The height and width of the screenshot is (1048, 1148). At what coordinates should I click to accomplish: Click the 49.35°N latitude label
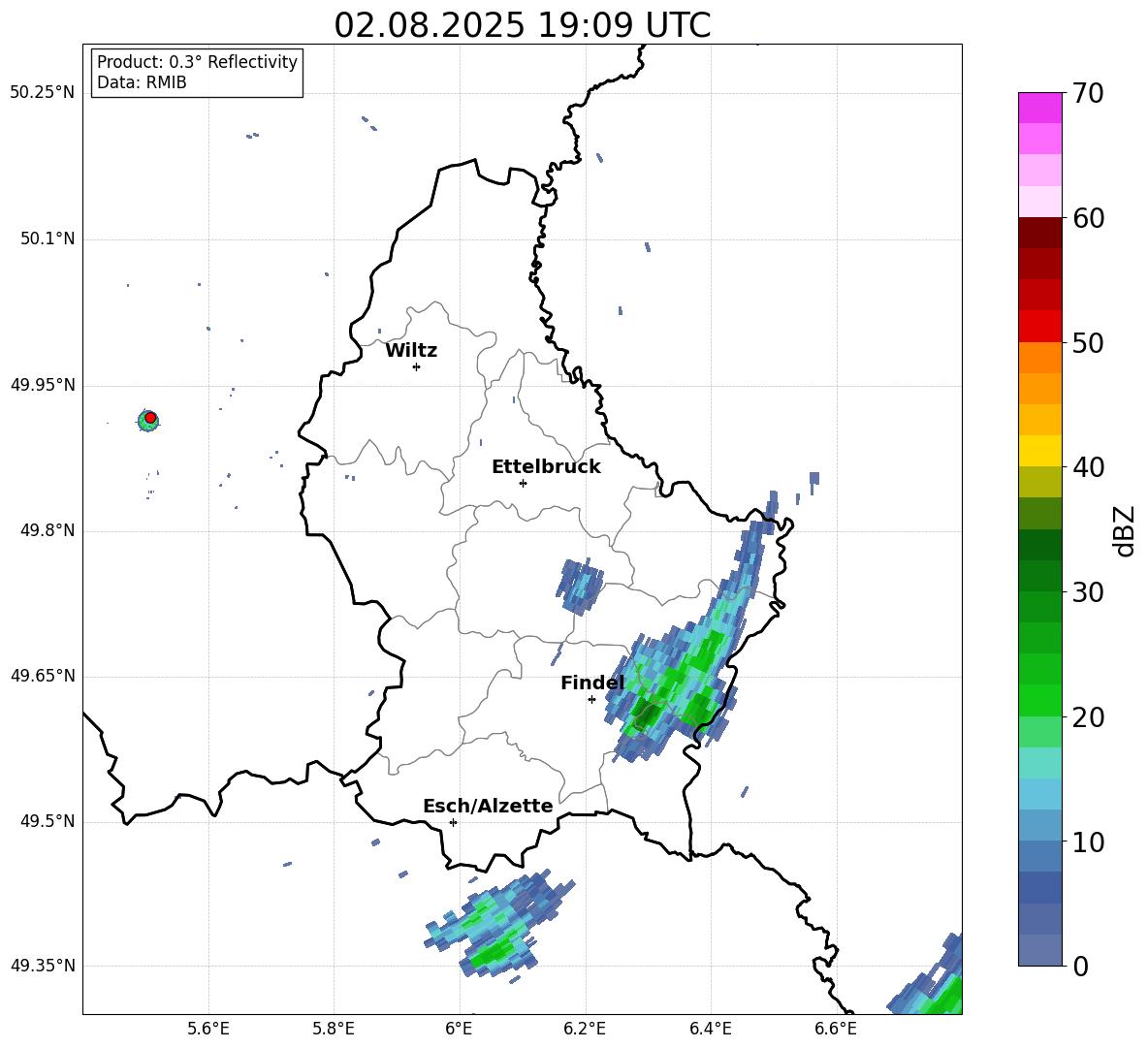pos(43,966)
